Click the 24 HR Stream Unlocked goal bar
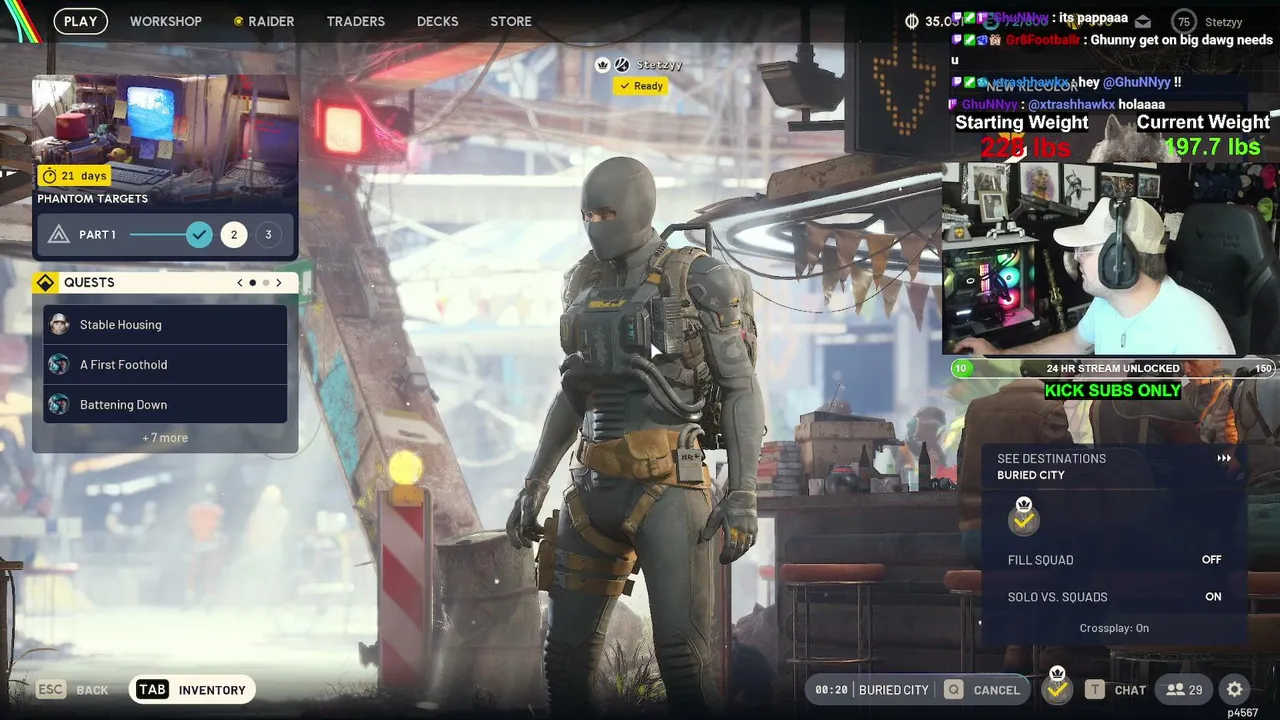 1113,368
